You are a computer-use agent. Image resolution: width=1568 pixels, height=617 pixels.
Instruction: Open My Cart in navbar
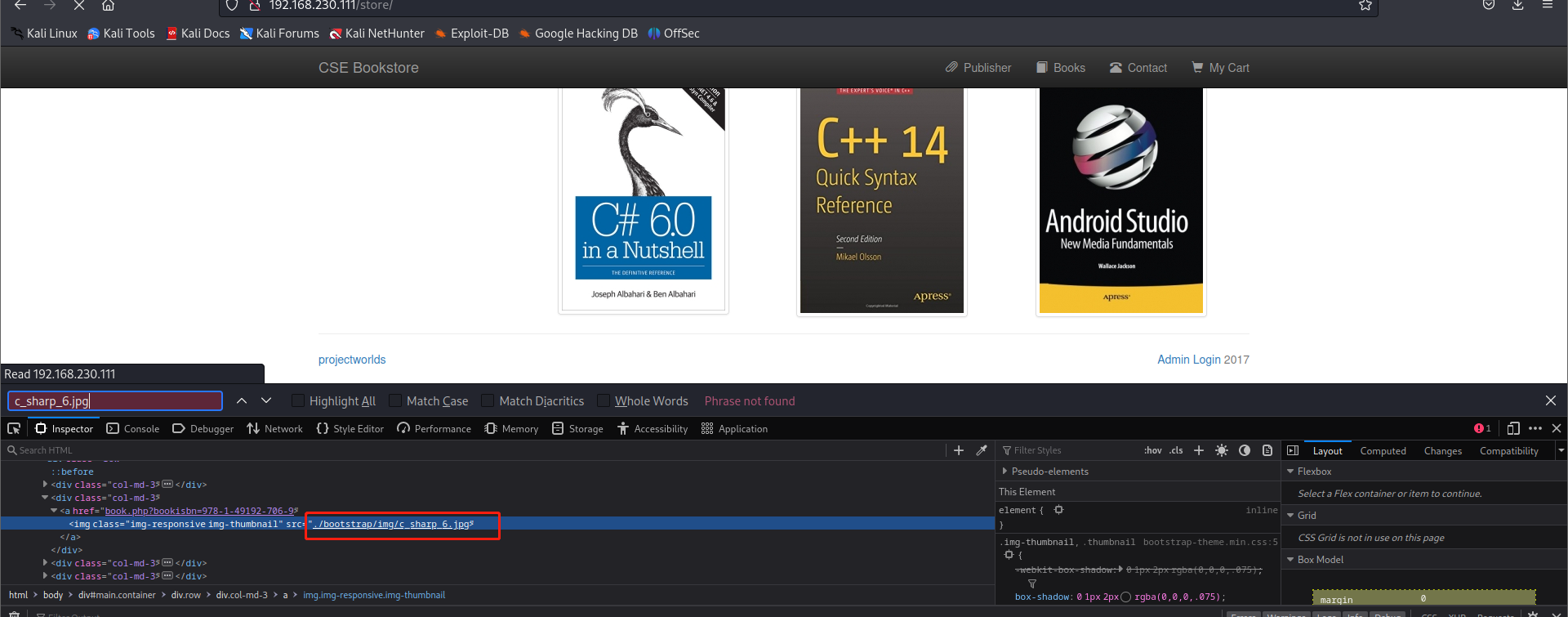point(1220,68)
